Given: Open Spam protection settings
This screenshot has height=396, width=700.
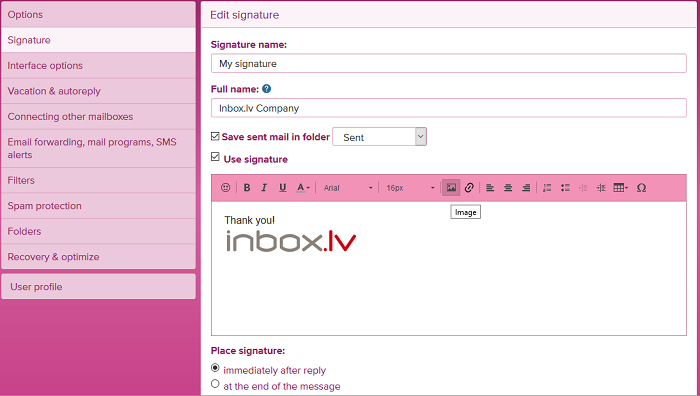Looking at the screenshot, I should 98,206.
